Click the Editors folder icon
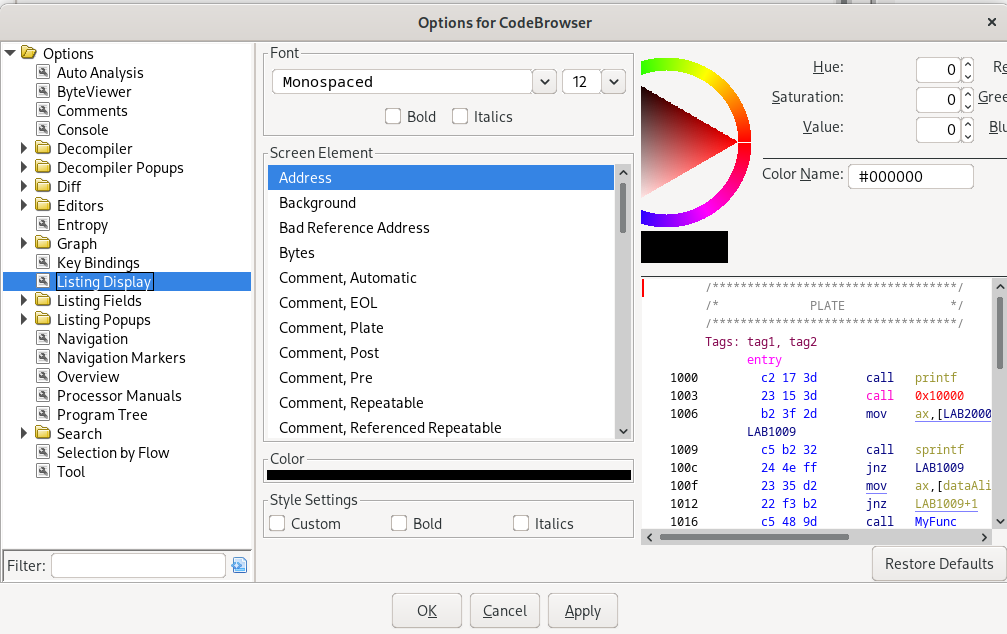Image resolution: width=1007 pixels, height=634 pixels. pyautogui.click(x=43, y=205)
